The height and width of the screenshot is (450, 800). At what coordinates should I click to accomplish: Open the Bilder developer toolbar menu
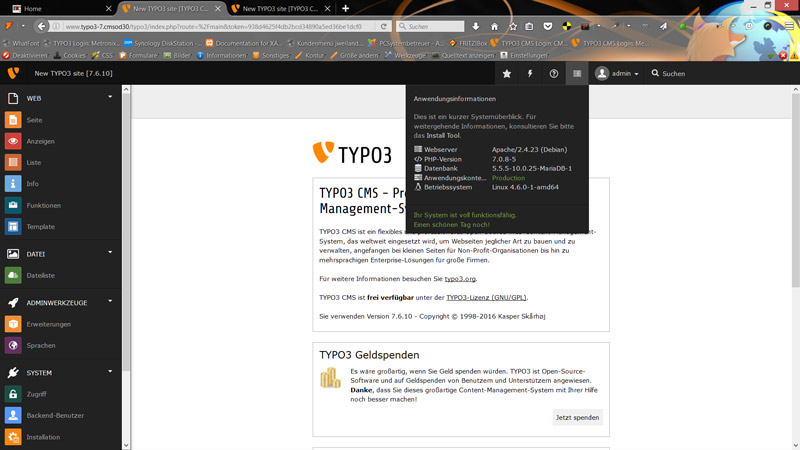[177, 55]
